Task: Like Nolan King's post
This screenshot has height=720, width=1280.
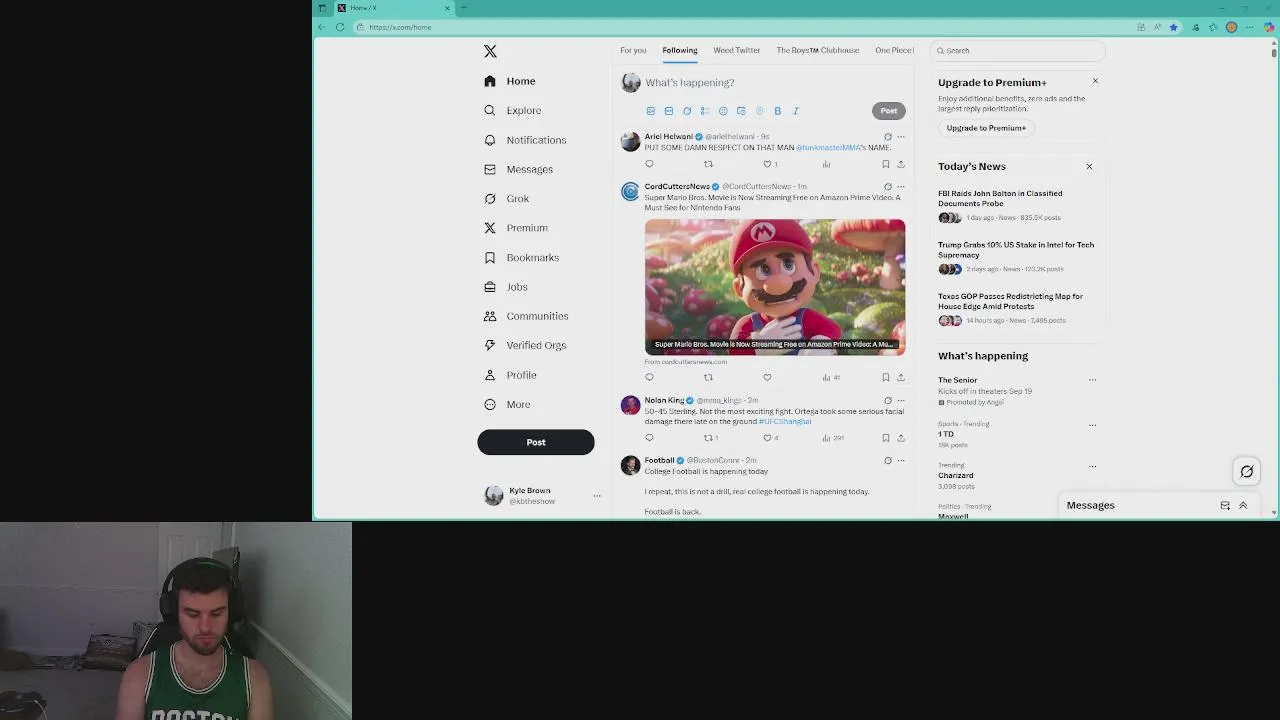Action: 767,438
